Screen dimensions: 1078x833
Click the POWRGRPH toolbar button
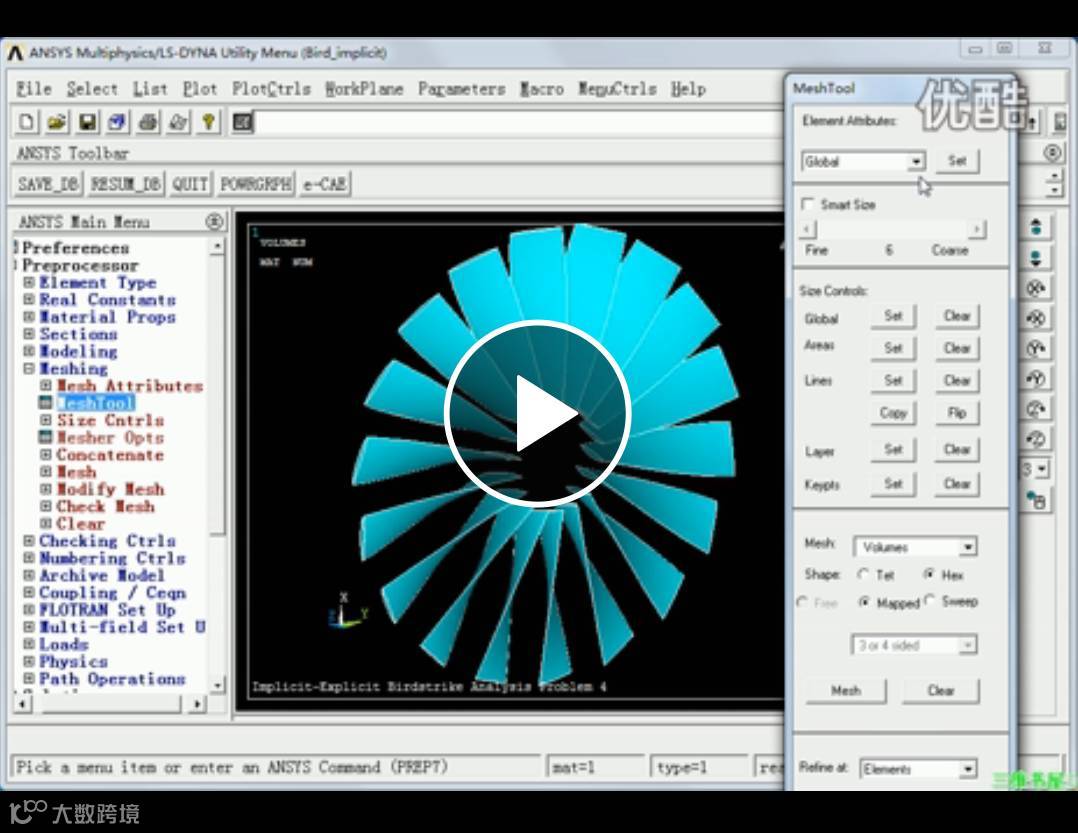click(256, 184)
